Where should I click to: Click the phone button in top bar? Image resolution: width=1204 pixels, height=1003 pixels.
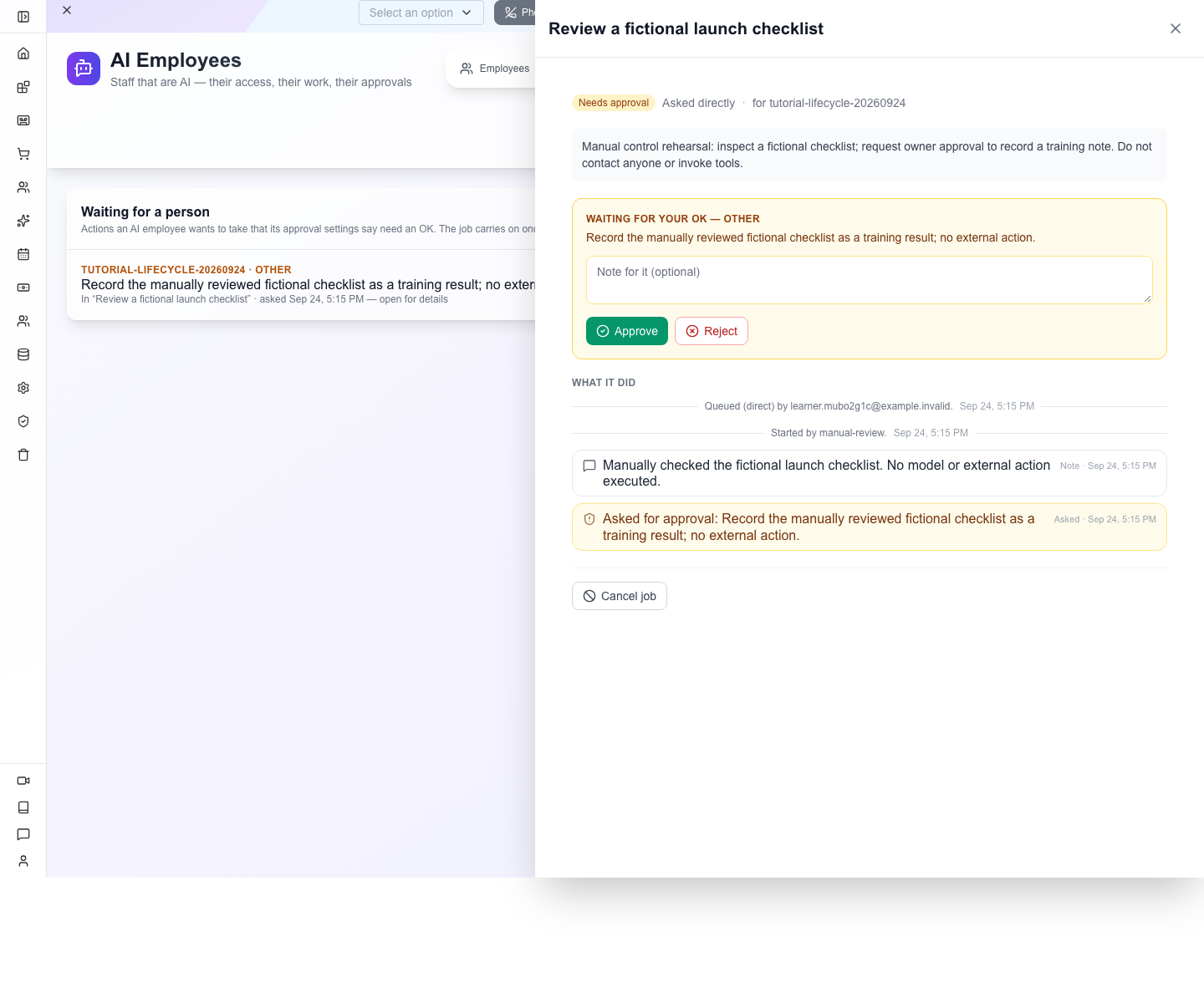515,13
